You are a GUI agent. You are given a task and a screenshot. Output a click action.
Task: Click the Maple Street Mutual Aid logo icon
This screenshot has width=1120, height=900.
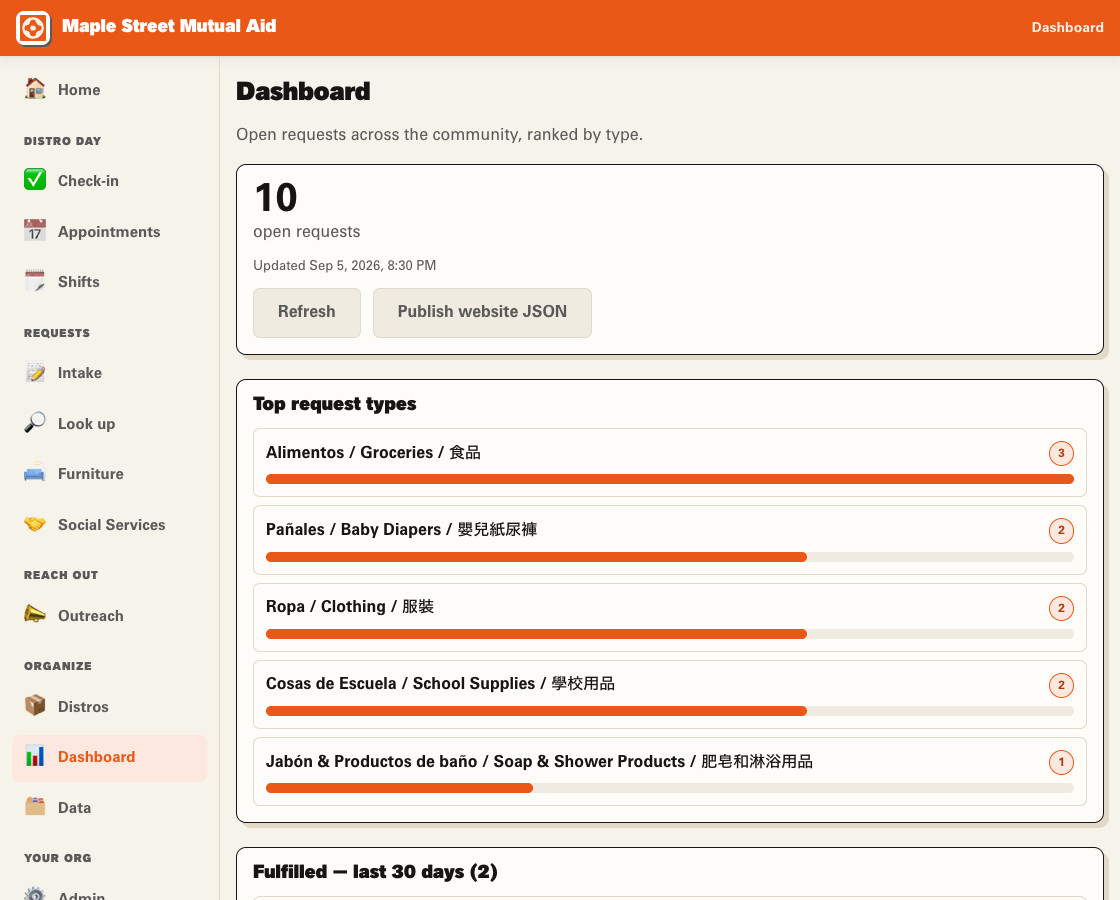coord(34,29)
